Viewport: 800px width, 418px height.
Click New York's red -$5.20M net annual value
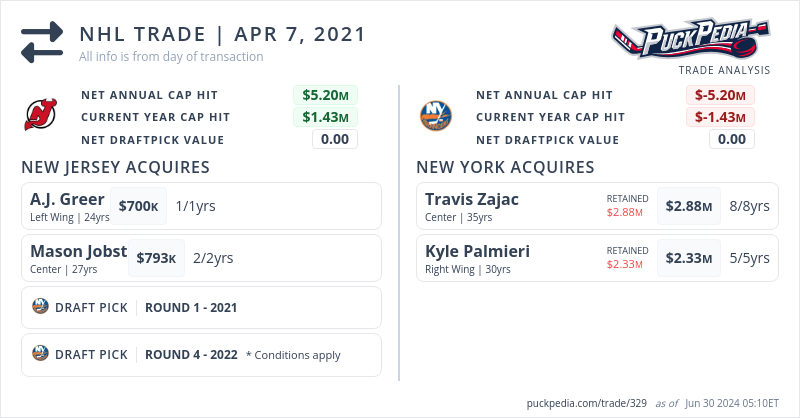pyautogui.click(x=720, y=95)
